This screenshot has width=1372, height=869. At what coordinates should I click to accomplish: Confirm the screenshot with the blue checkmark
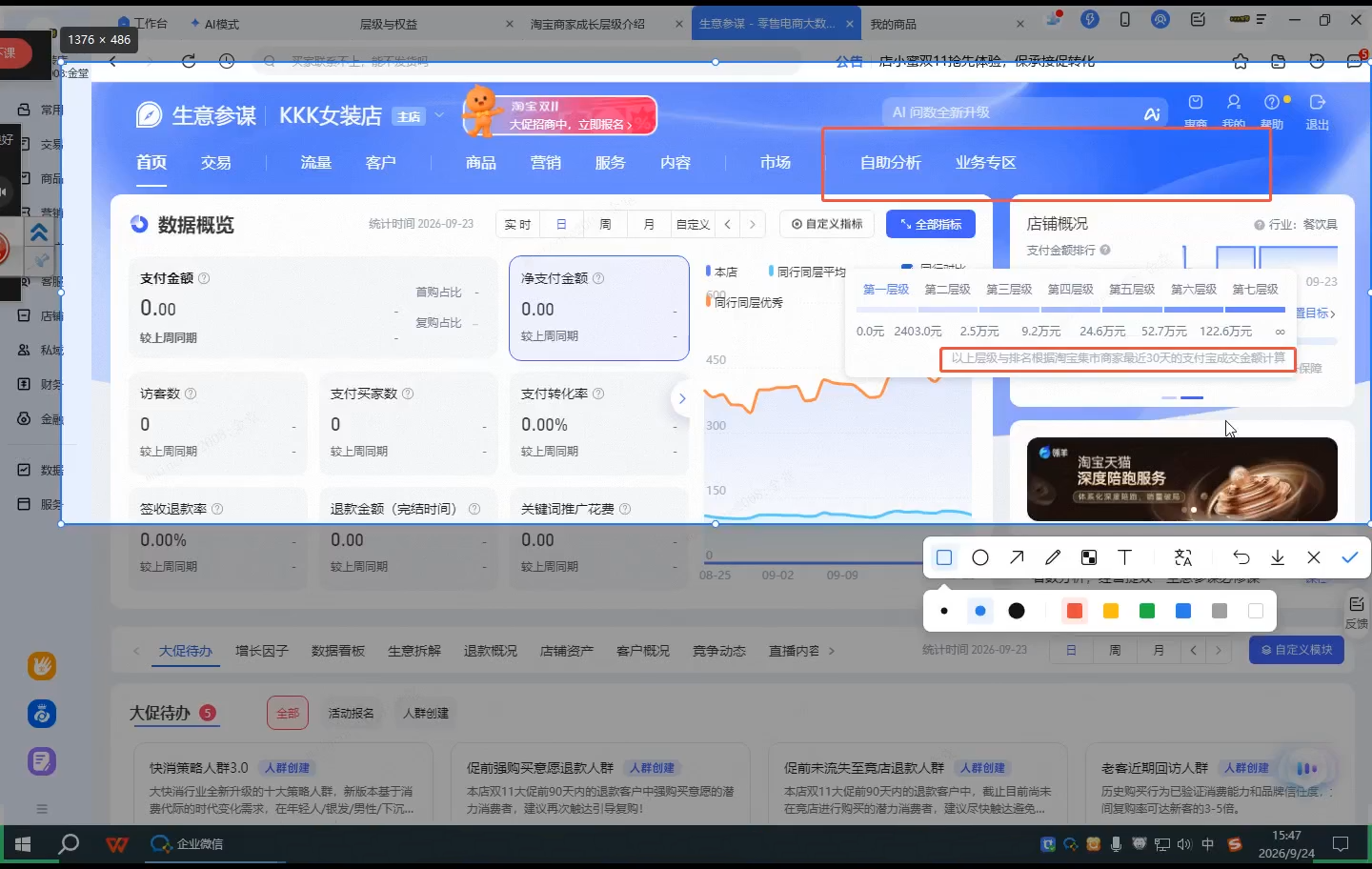coord(1350,557)
